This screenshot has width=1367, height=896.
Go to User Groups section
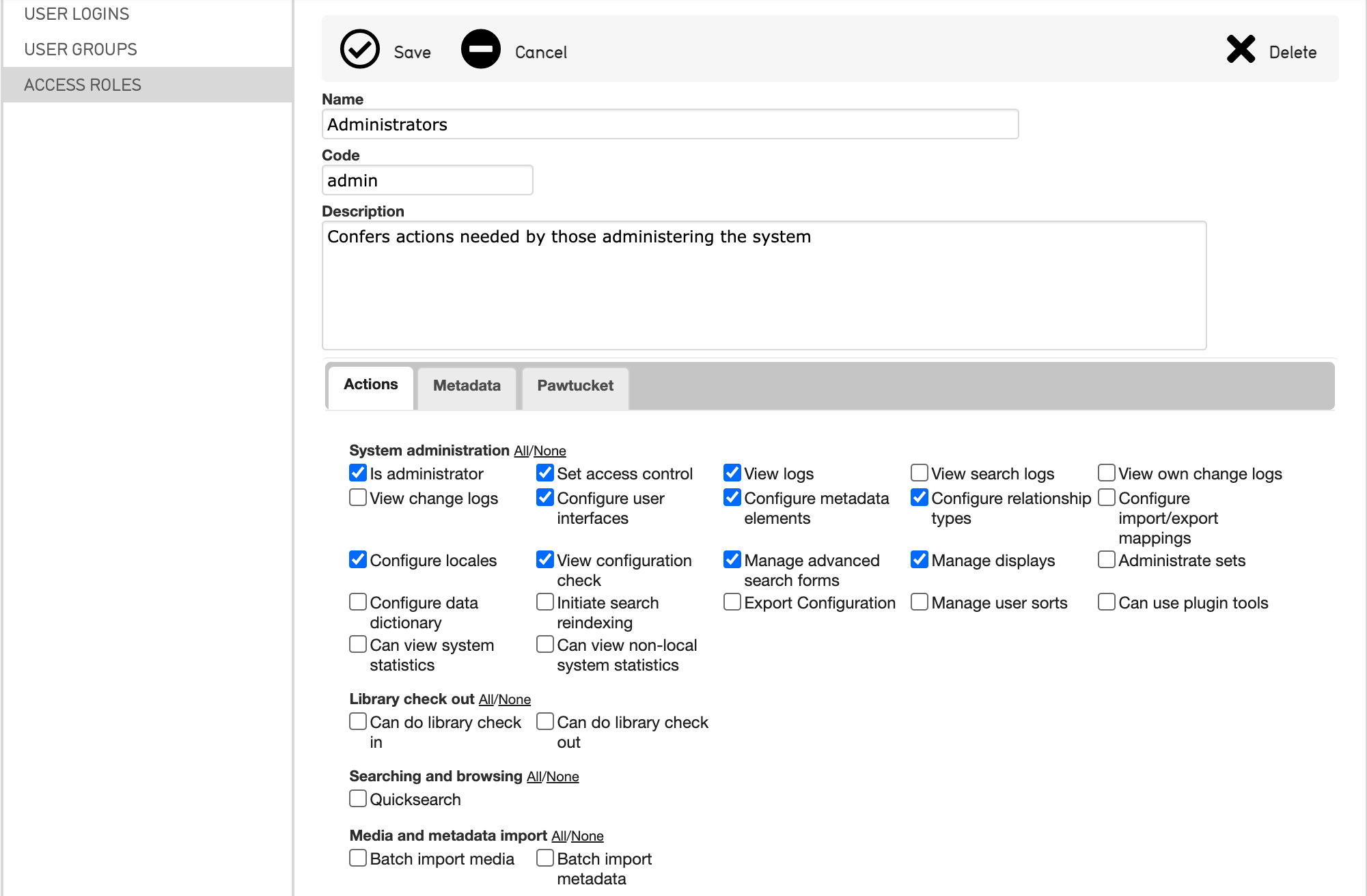coord(81,49)
